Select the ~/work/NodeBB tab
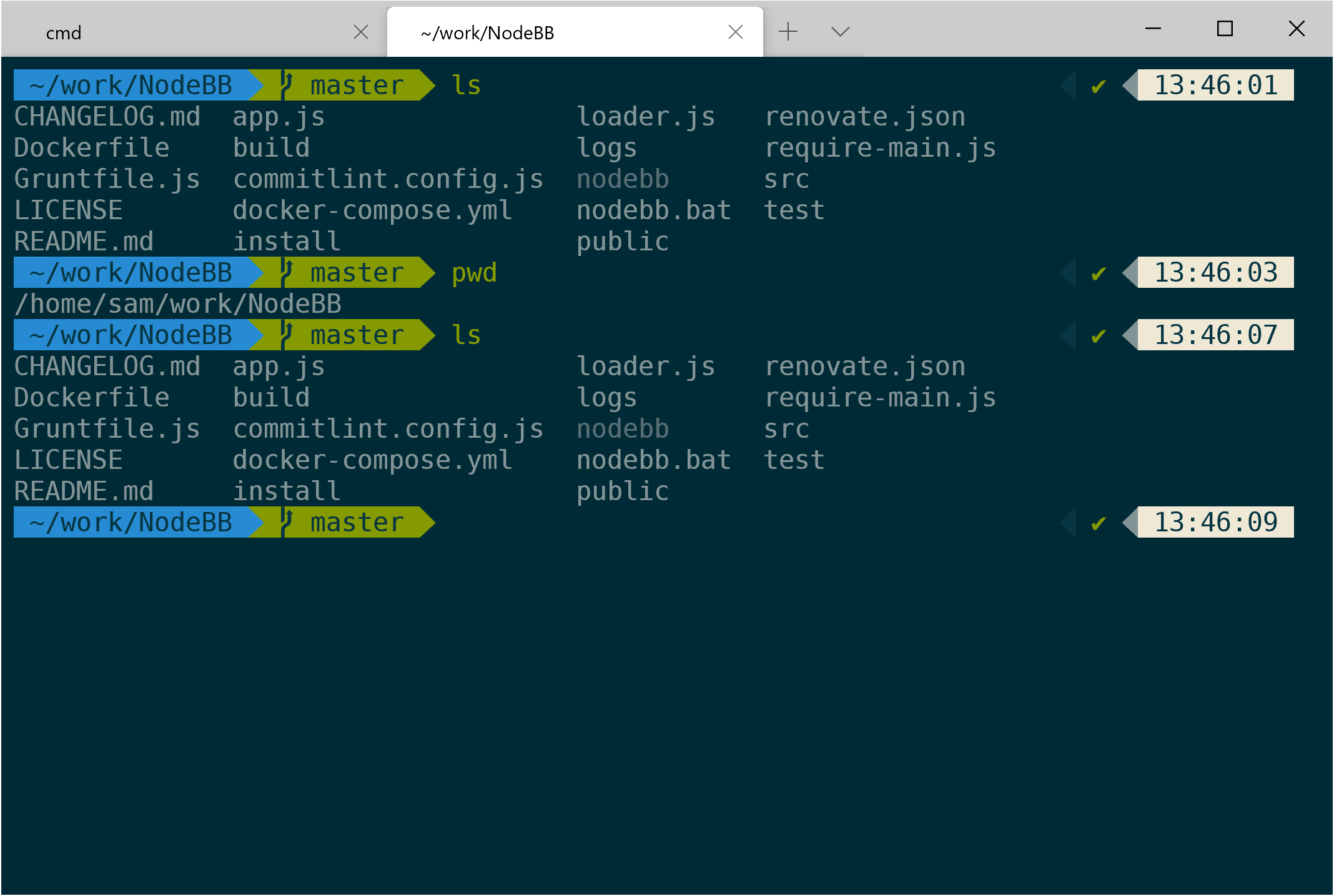 pos(487,32)
